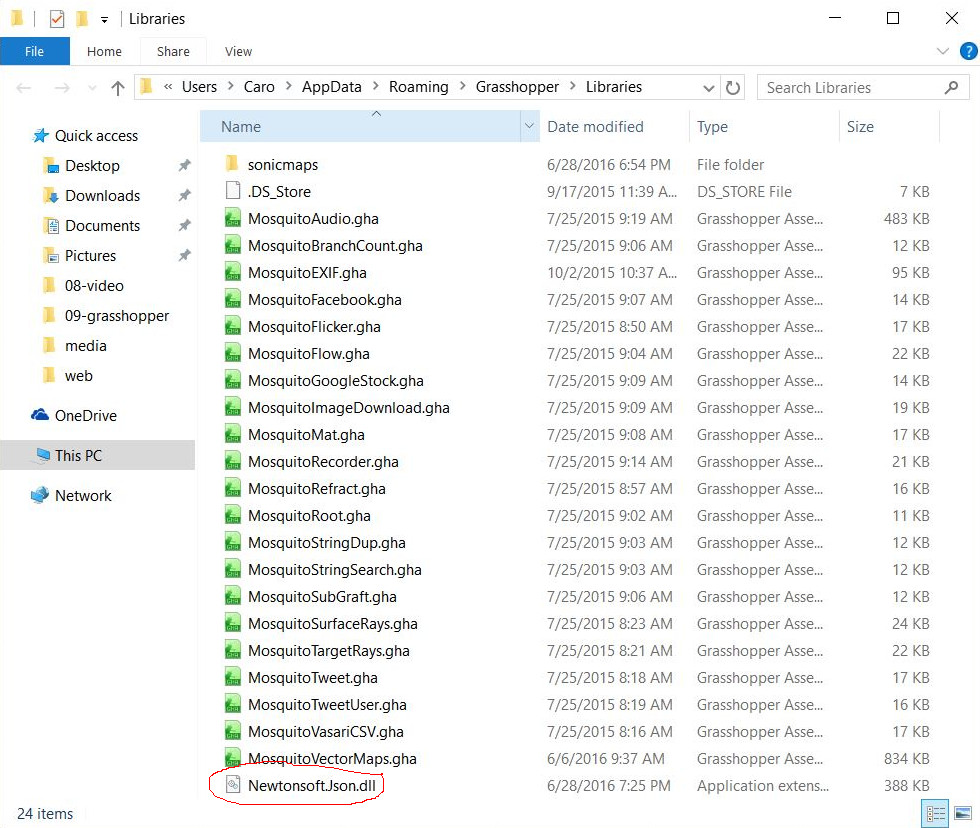This screenshot has width=980, height=828.
Task: Switch to the Home ribbon tab
Action: point(104,51)
